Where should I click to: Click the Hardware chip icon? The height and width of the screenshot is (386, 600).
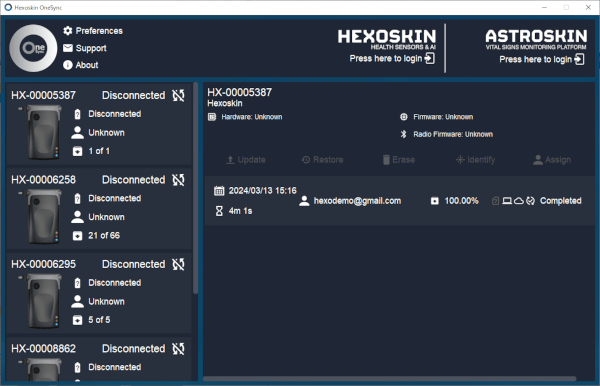click(212, 117)
